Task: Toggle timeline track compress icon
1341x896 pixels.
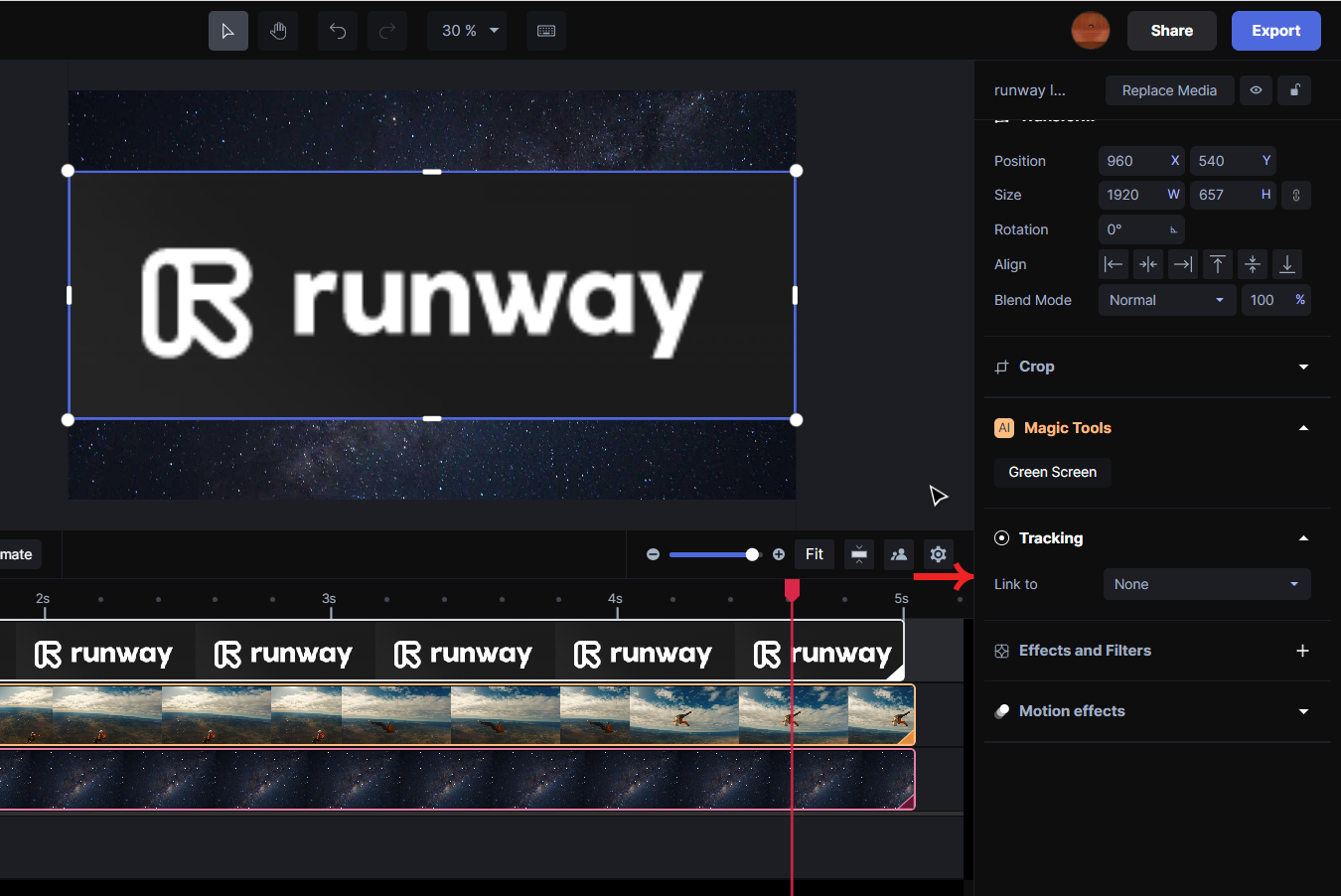Action: 859,554
